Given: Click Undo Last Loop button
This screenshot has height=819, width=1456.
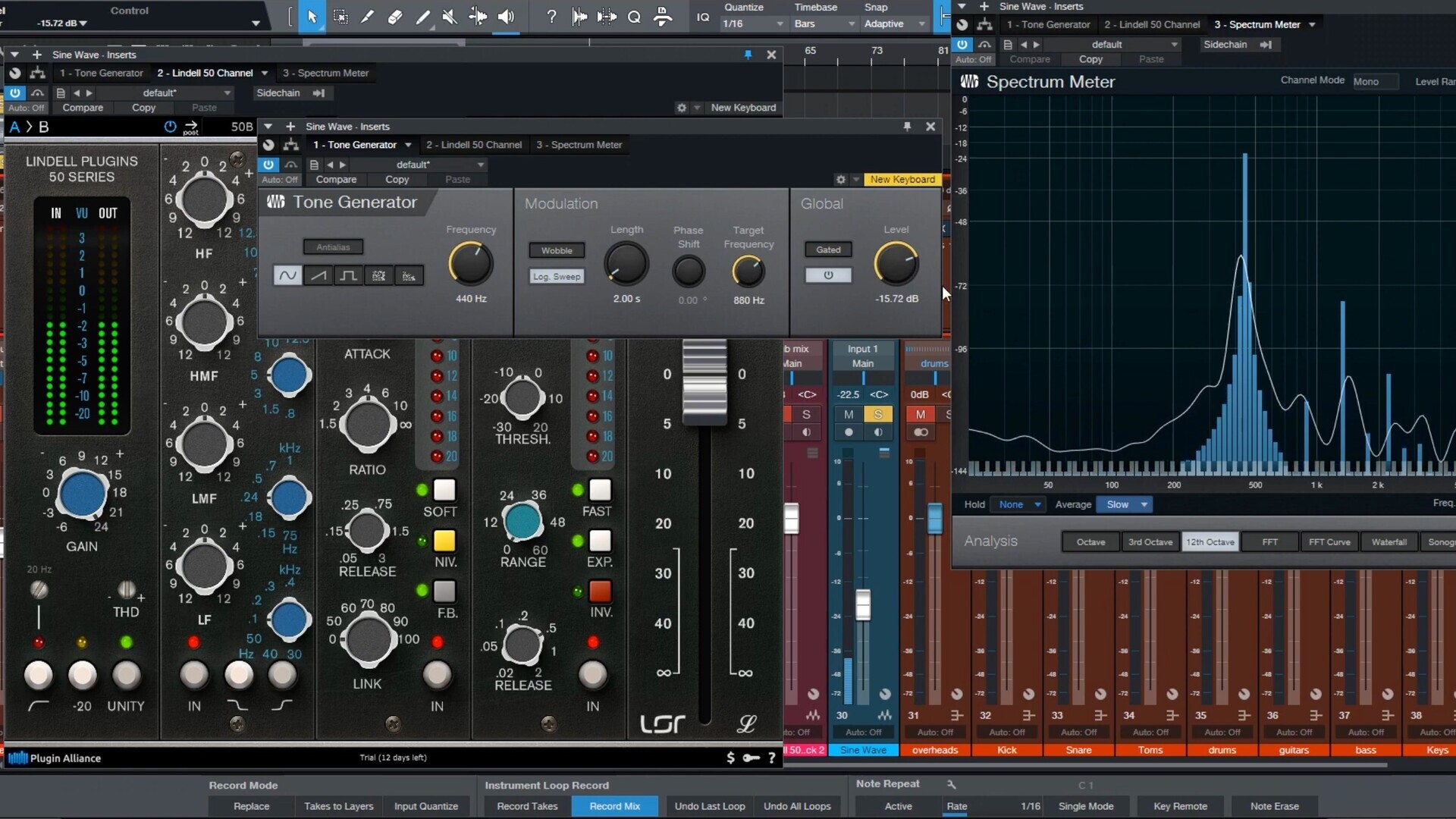Looking at the screenshot, I should click(710, 807).
